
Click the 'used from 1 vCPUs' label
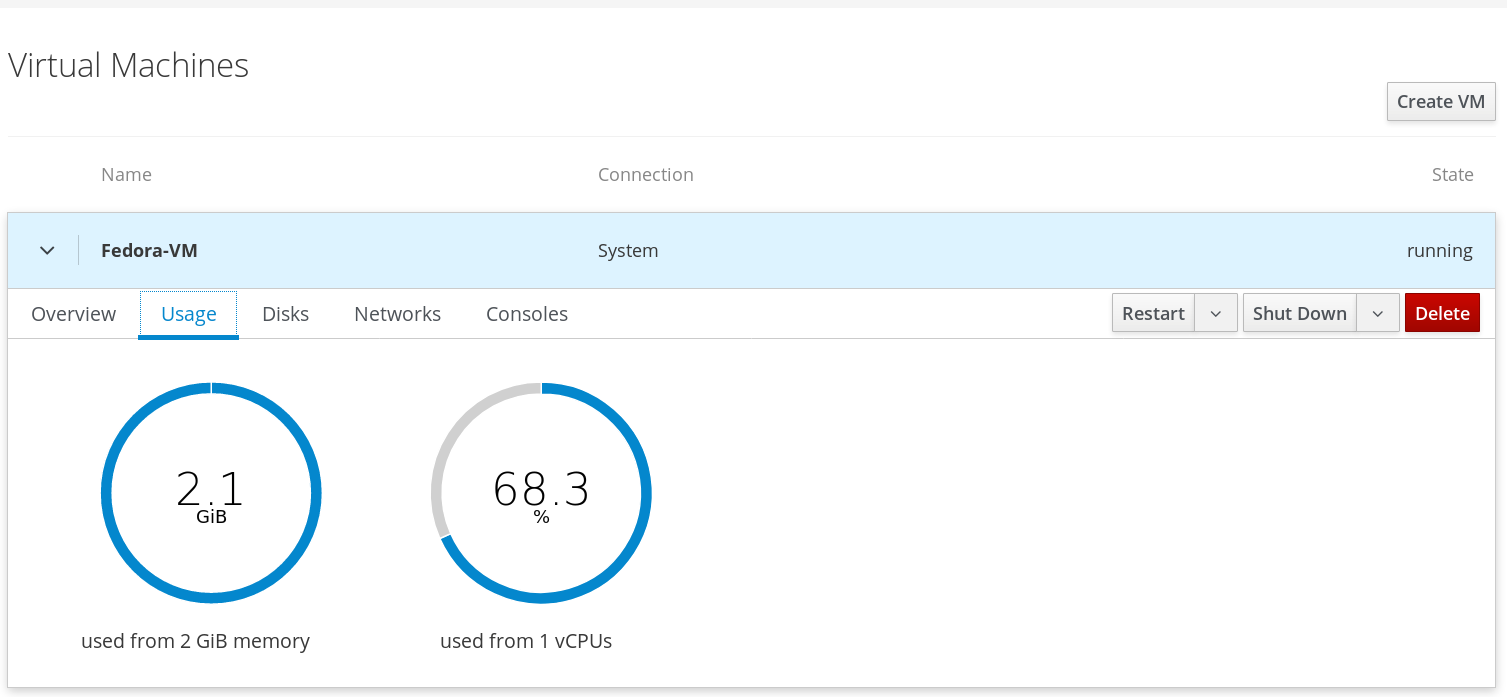[x=526, y=641]
